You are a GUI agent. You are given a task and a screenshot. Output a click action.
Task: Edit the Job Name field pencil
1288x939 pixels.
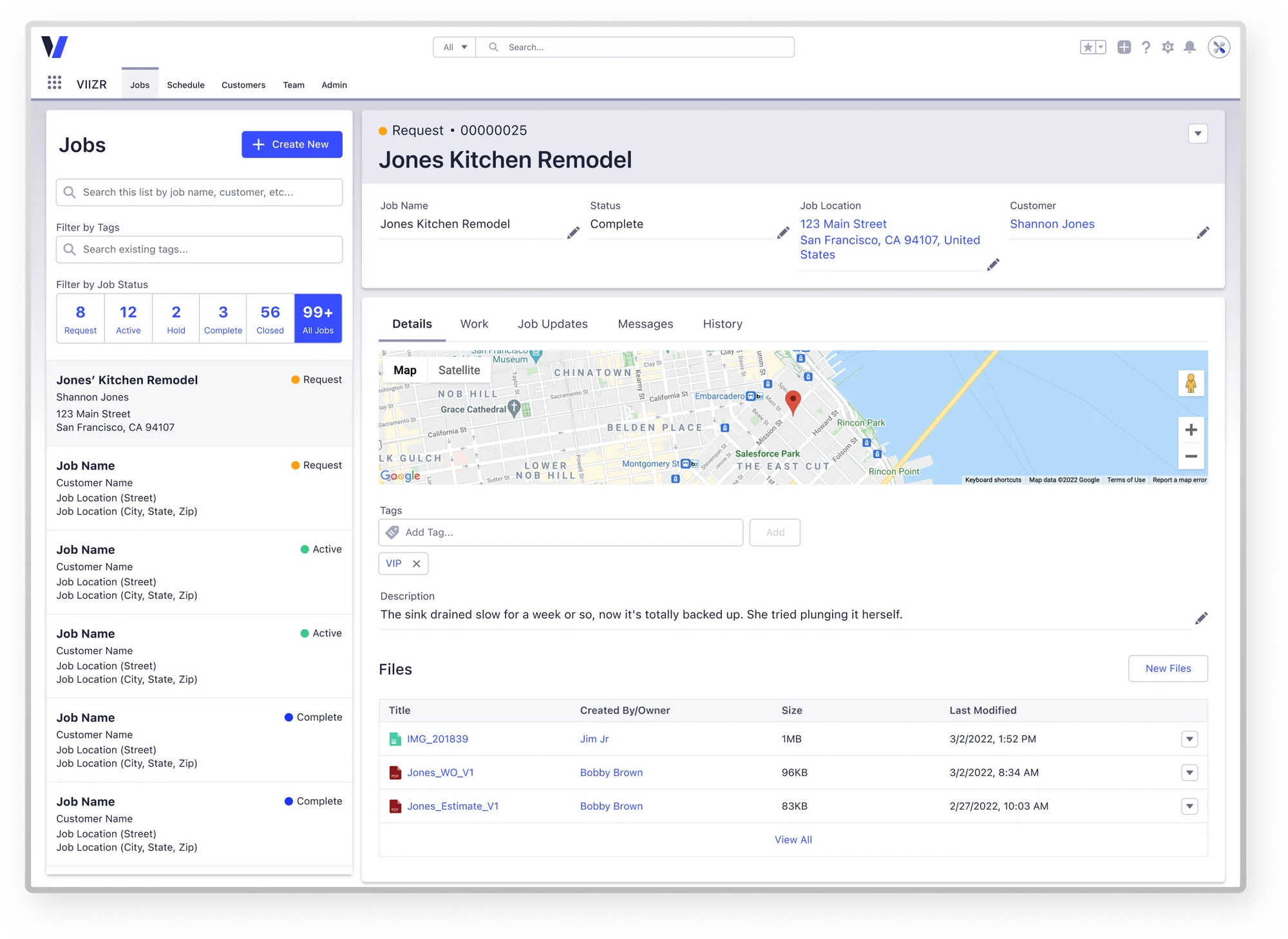[x=573, y=232]
